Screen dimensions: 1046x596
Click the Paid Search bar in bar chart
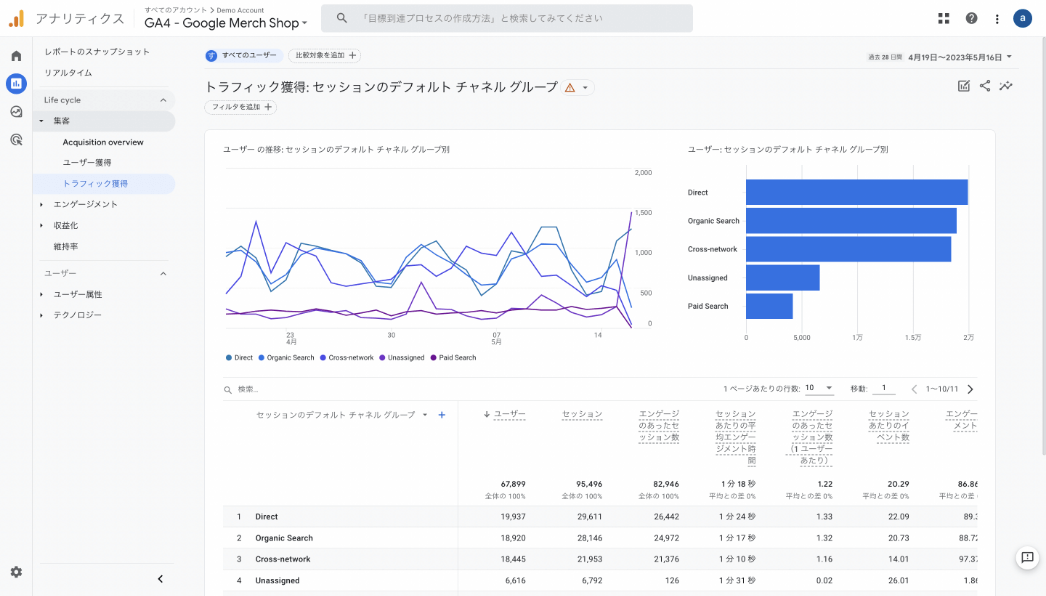pos(769,306)
